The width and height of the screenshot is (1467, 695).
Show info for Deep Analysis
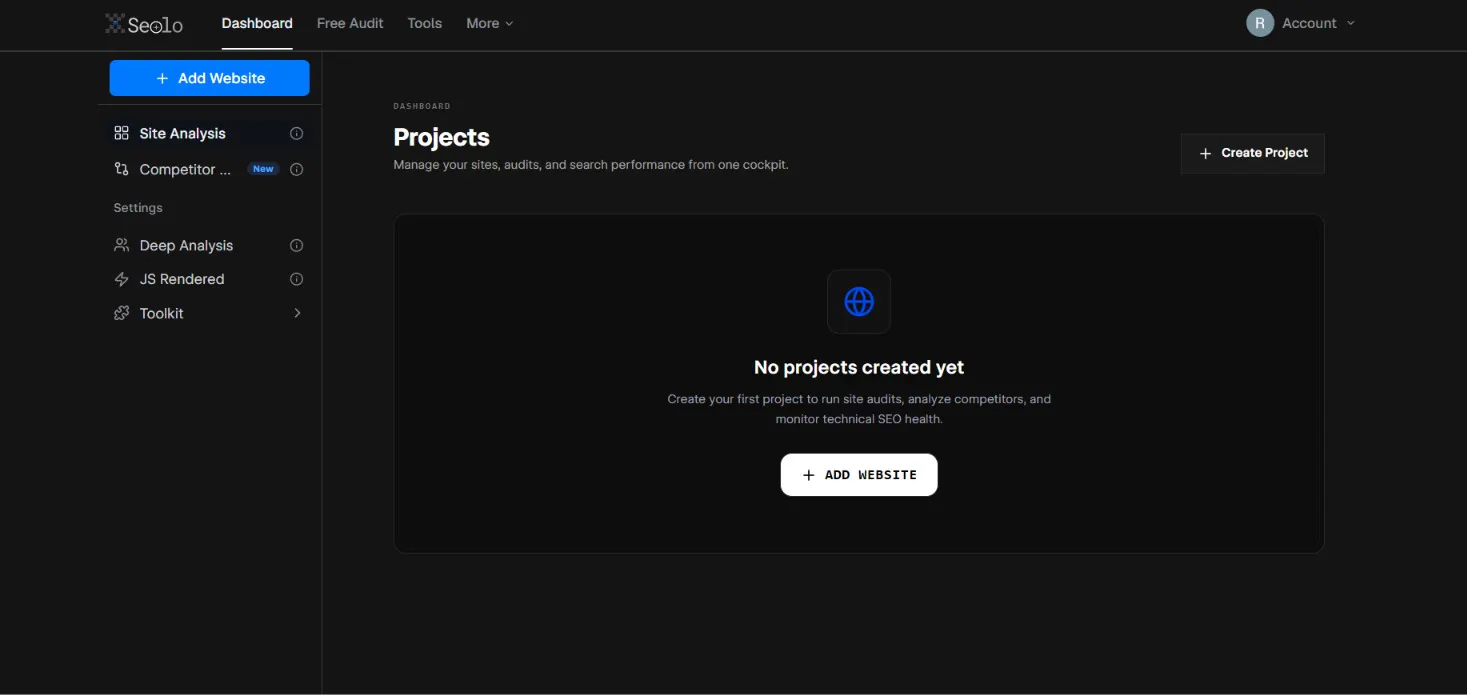coord(296,245)
